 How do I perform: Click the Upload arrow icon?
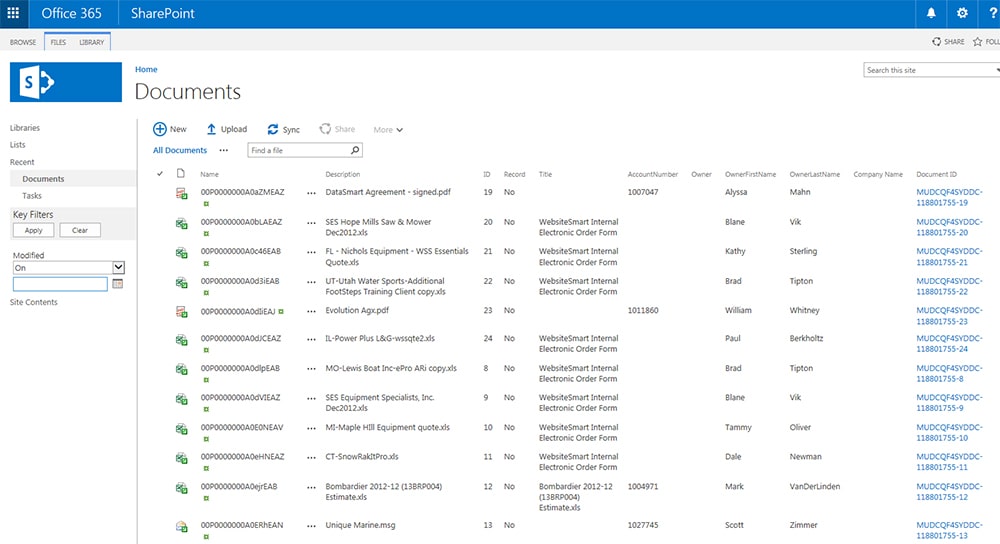coord(211,129)
